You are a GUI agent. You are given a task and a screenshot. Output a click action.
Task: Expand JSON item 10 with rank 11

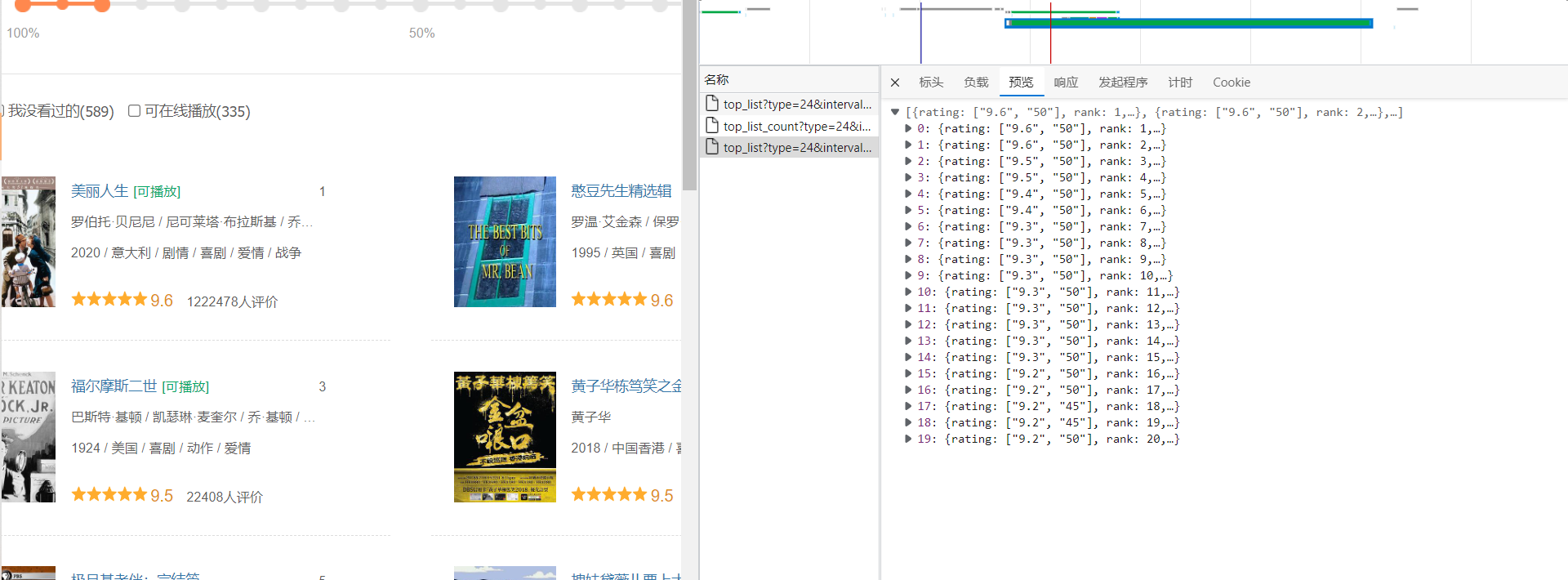point(907,292)
